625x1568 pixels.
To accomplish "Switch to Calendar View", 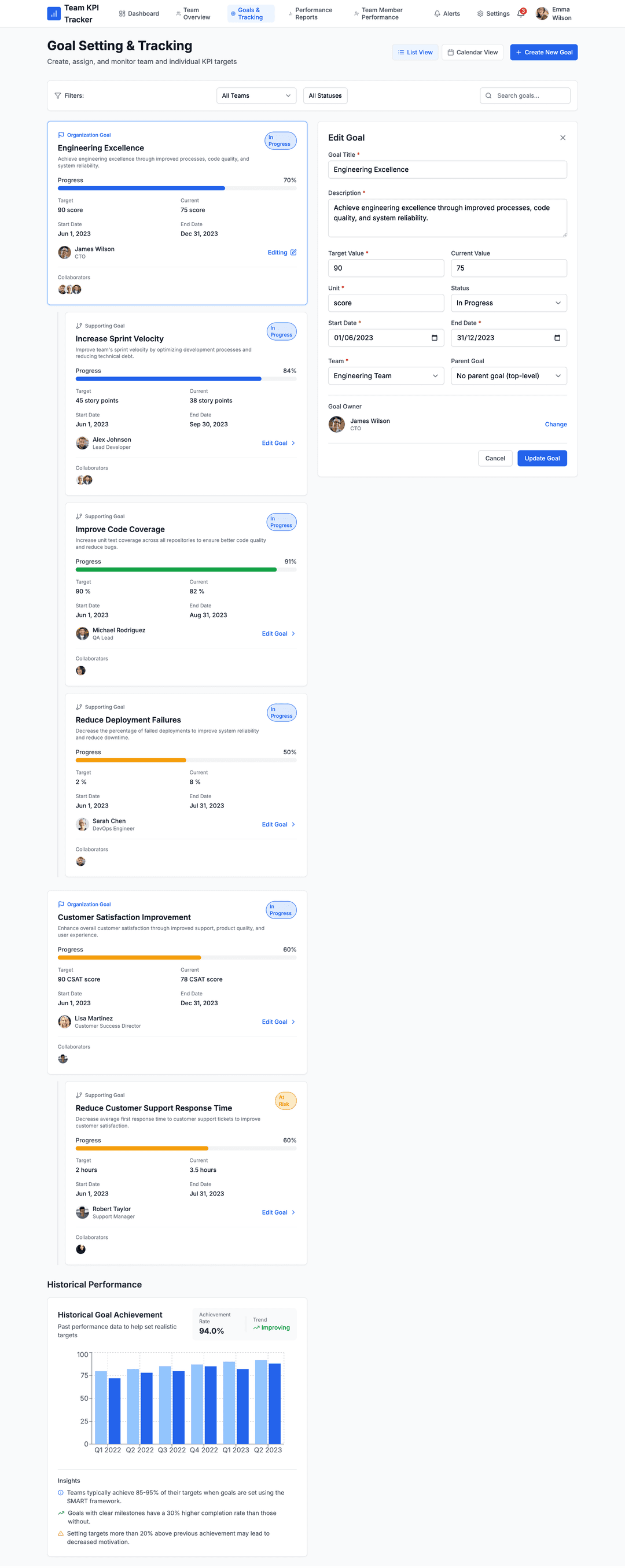I will 472,51.
